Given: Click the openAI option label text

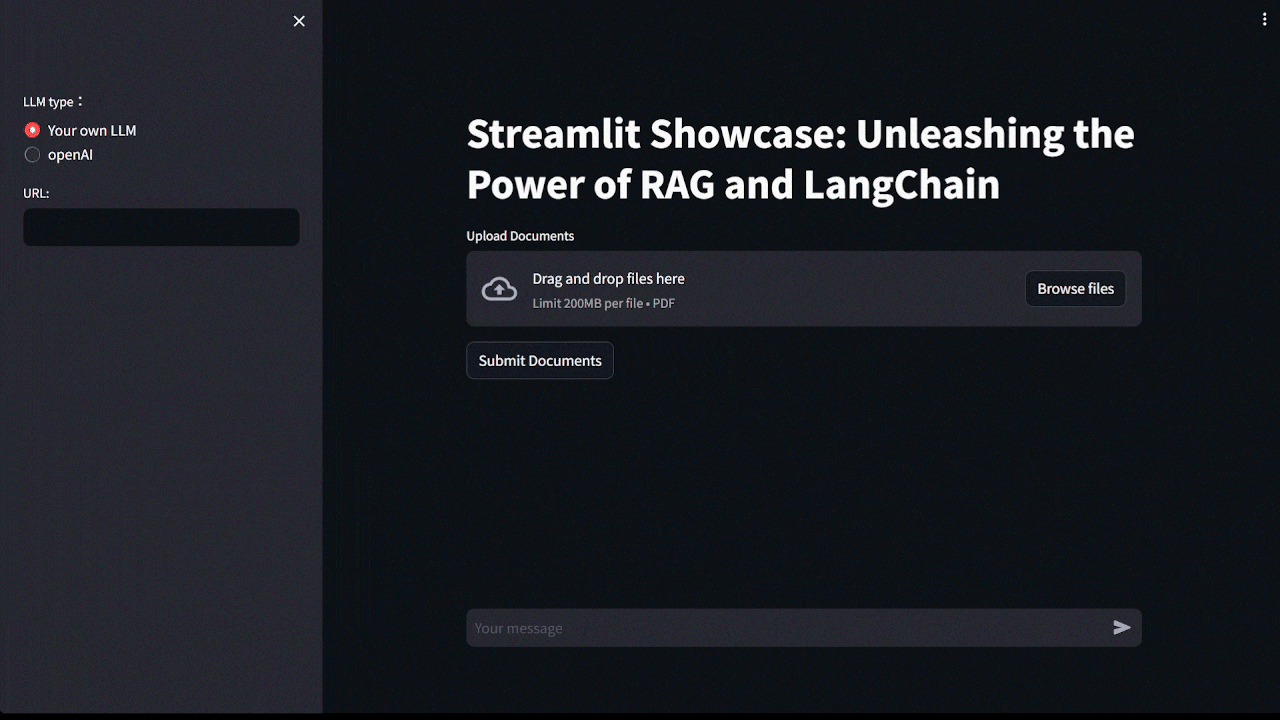Looking at the screenshot, I should click(x=70, y=155).
